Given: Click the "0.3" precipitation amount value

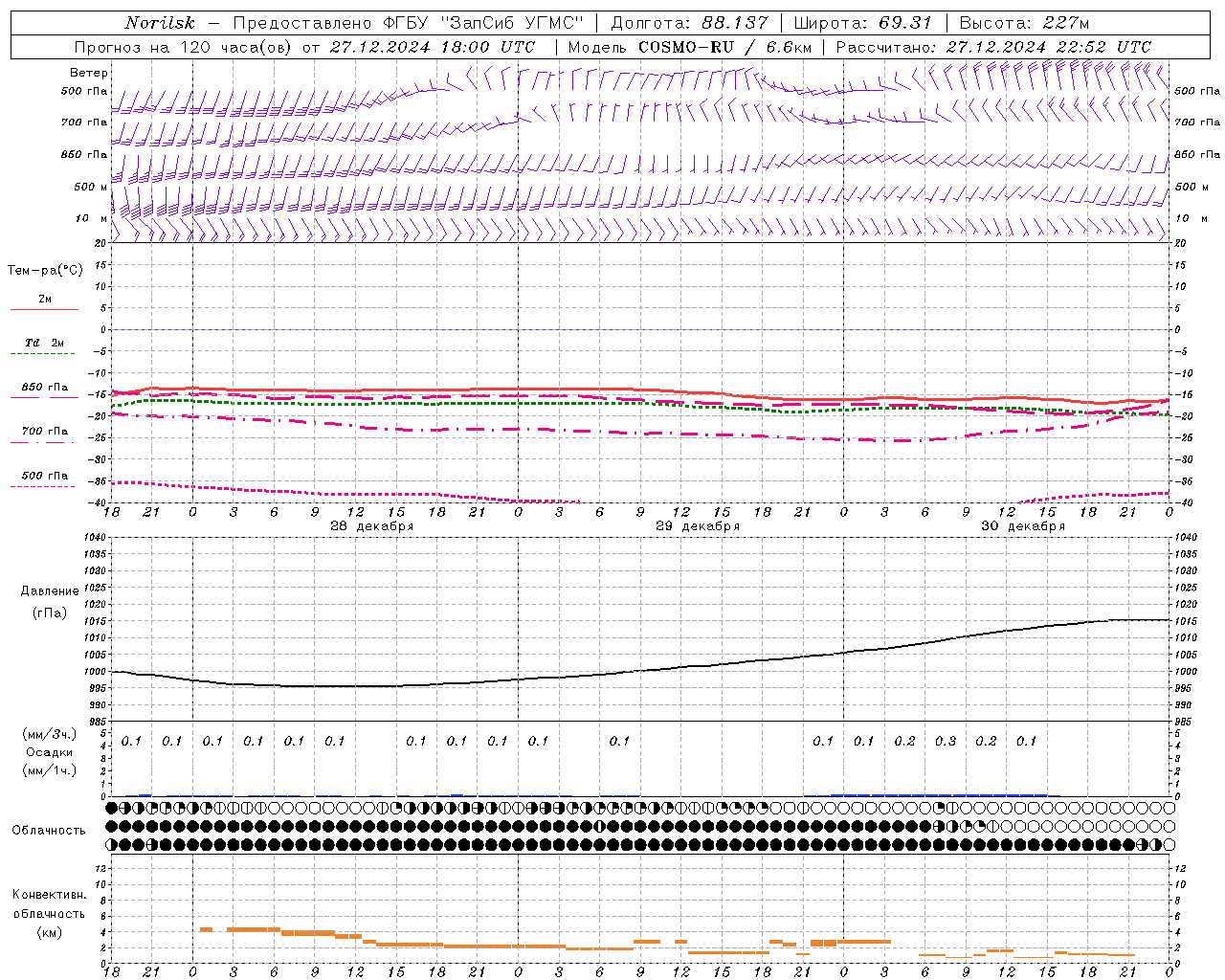Looking at the screenshot, I should 946,741.
